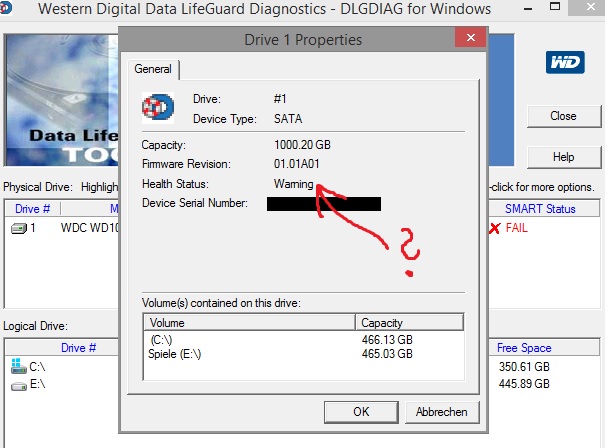Select the (C:\) volume row

(x=304, y=340)
